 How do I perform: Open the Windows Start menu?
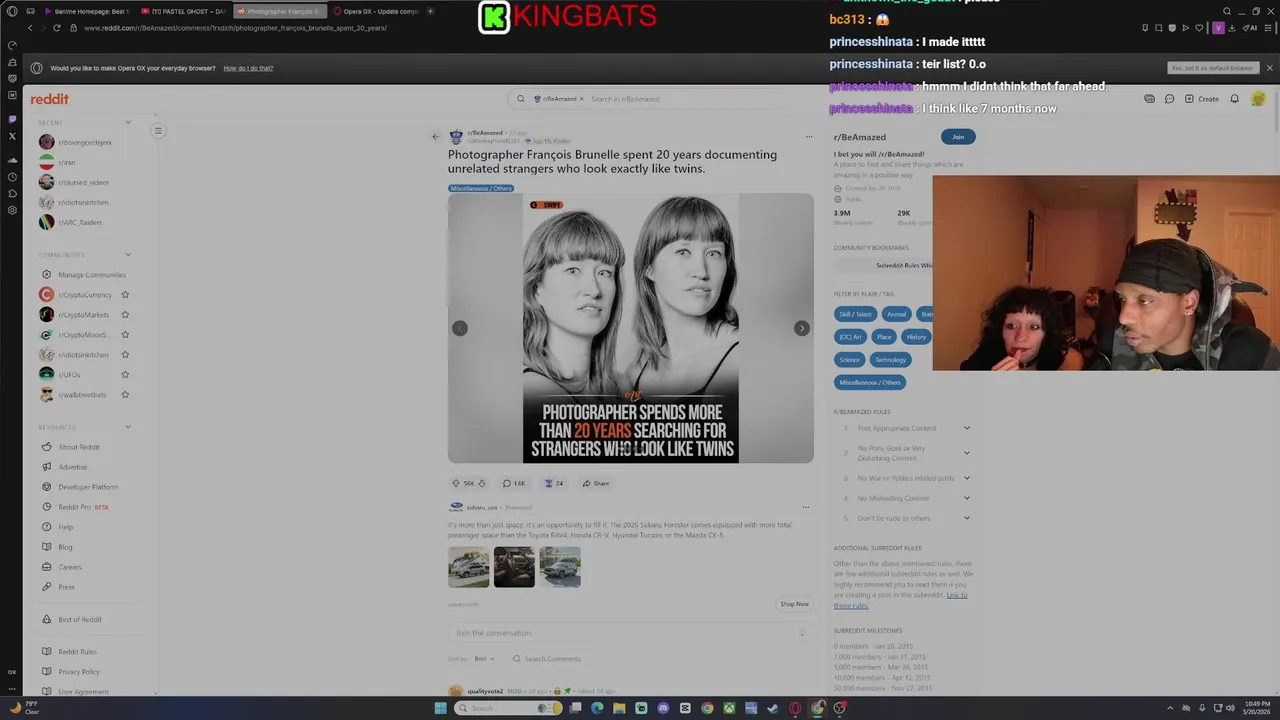[440, 708]
